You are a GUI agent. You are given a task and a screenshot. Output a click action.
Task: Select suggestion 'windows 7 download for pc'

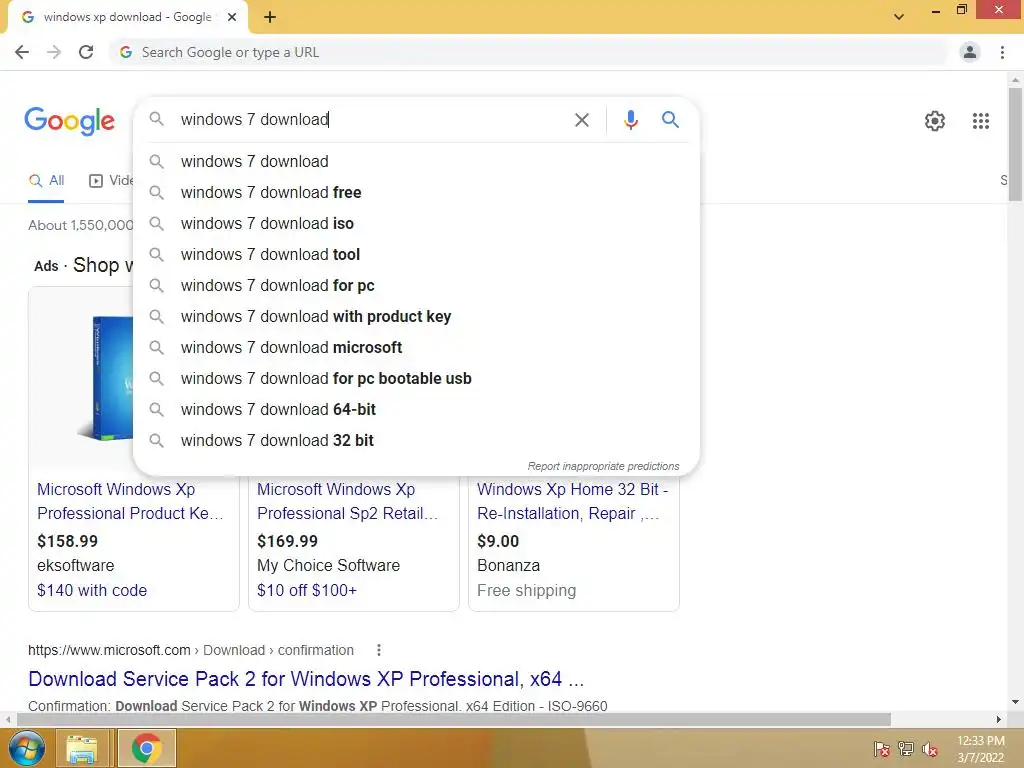[x=416, y=285]
